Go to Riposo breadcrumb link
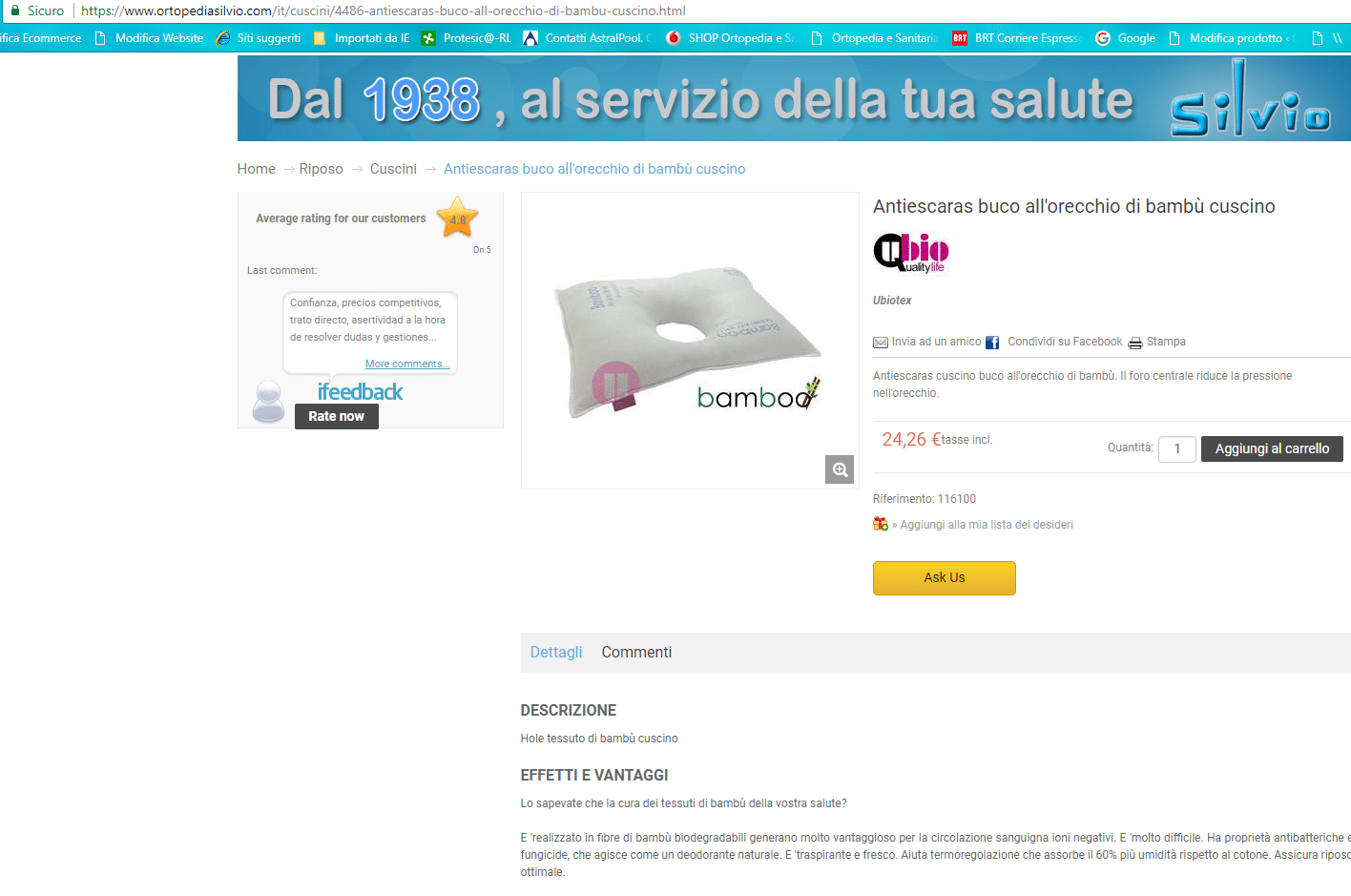The width and height of the screenshot is (1351, 896). pyautogui.click(x=321, y=169)
